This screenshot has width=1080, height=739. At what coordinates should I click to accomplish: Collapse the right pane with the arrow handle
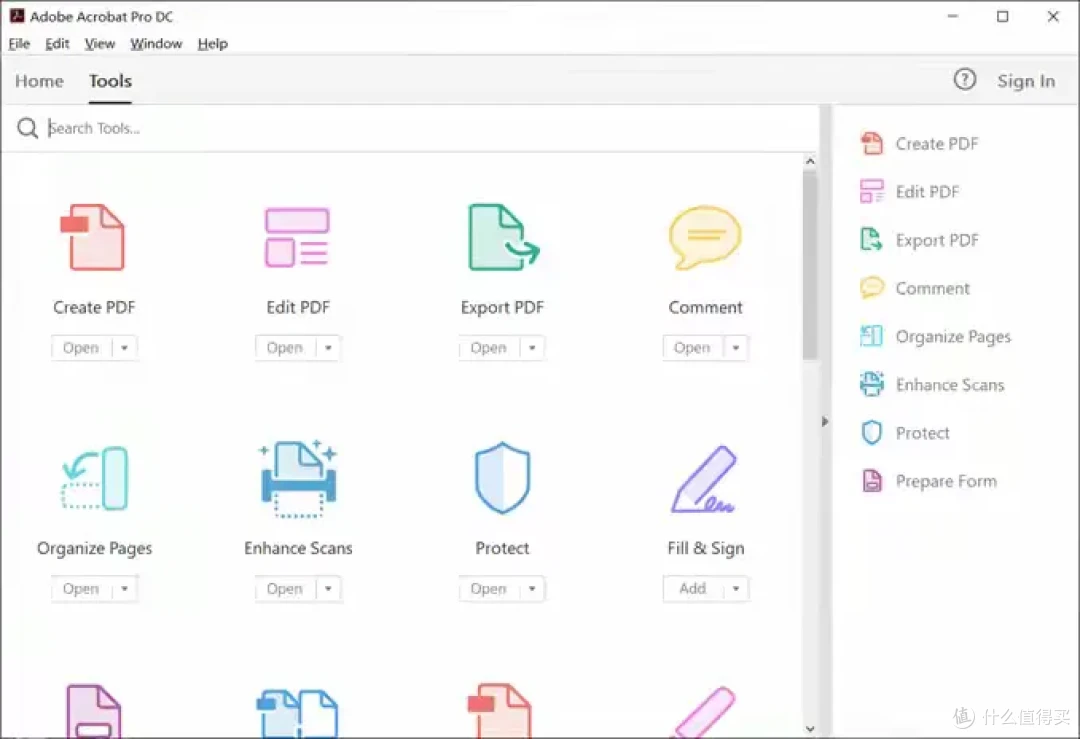[824, 421]
